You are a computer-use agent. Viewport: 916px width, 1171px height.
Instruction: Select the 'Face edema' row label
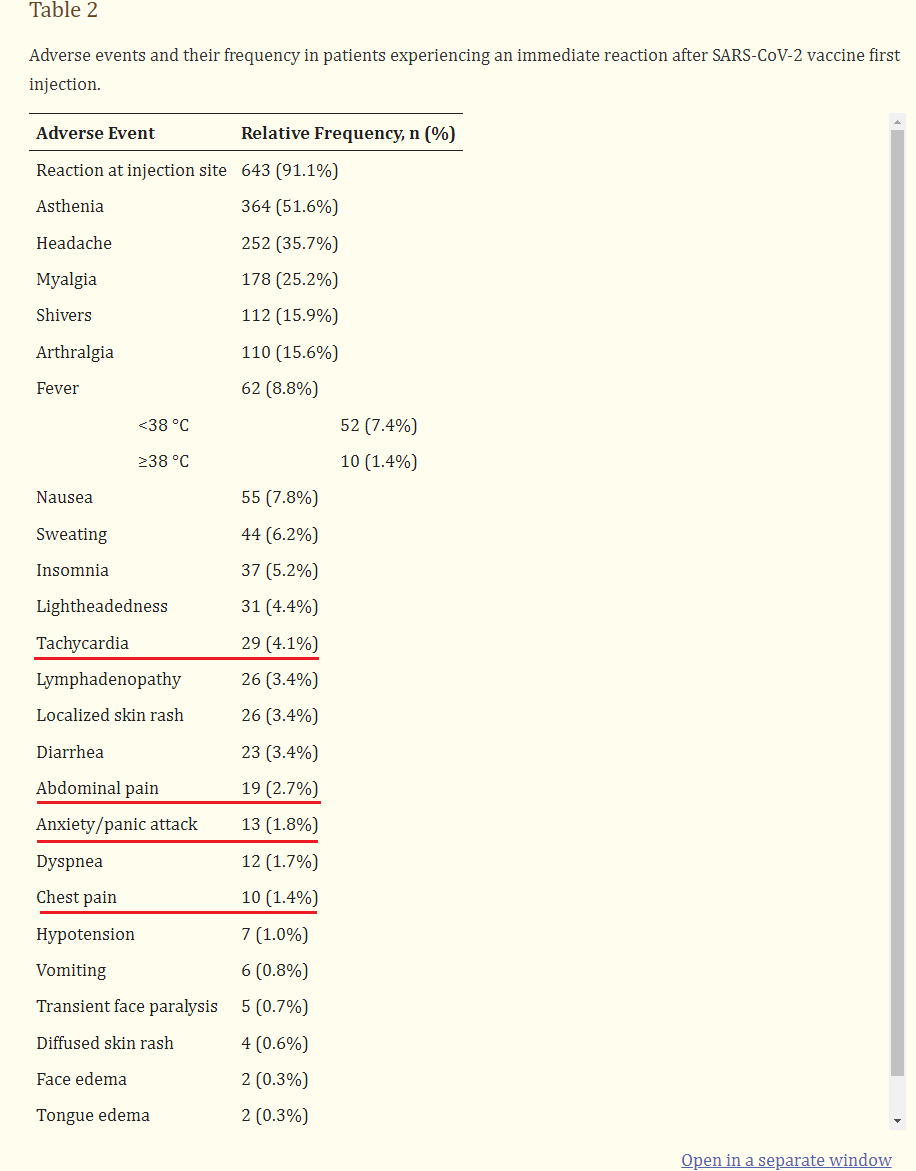(x=81, y=1079)
